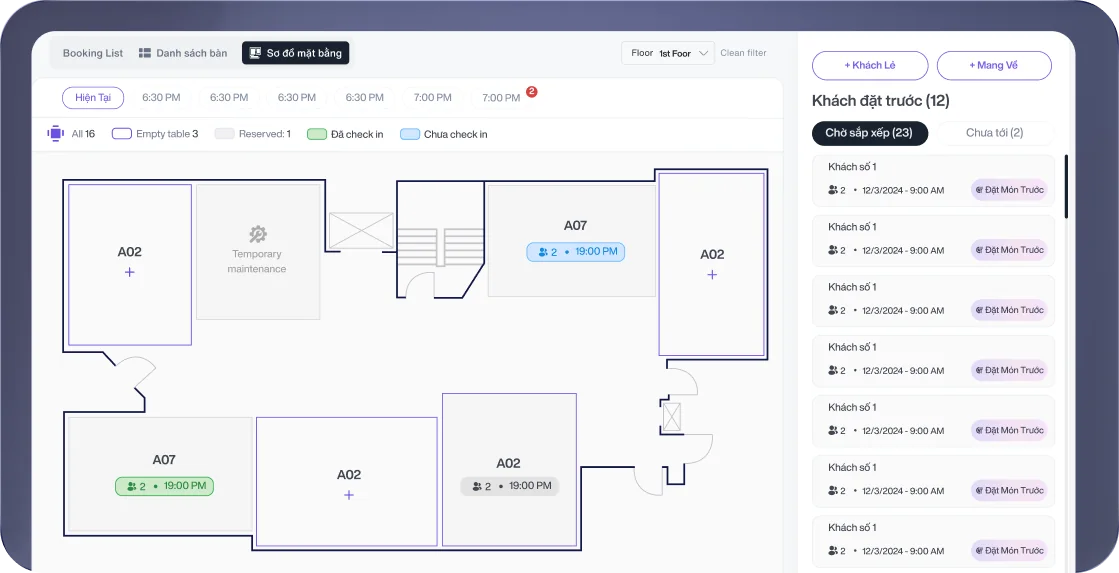This screenshot has width=1119, height=573.
Task: Click the reservation list scrollbar
Action: coord(1066,186)
